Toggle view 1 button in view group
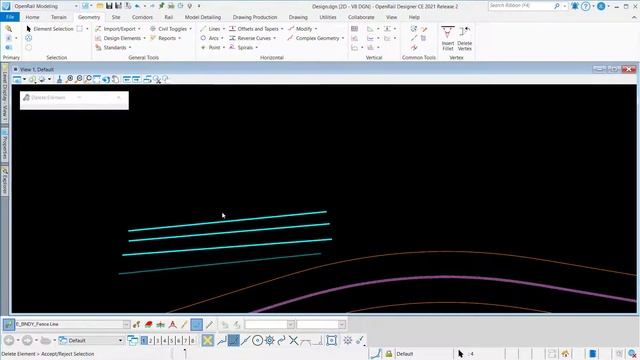Image resolution: width=640 pixels, height=360 pixels. [x=144, y=340]
